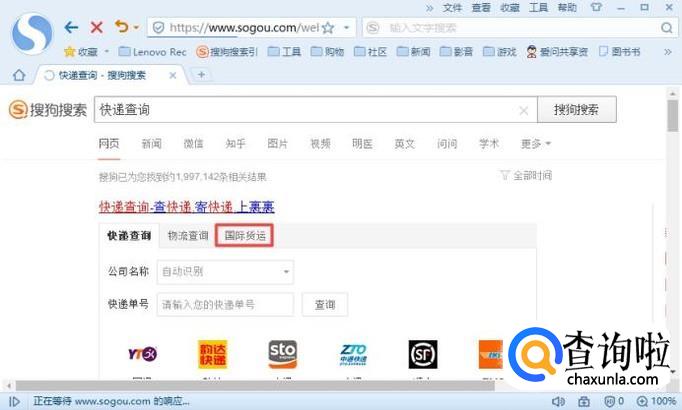Screen dimensions: 682x410
Task: Bookmark page with the star icon
Action: pos(328,28)
